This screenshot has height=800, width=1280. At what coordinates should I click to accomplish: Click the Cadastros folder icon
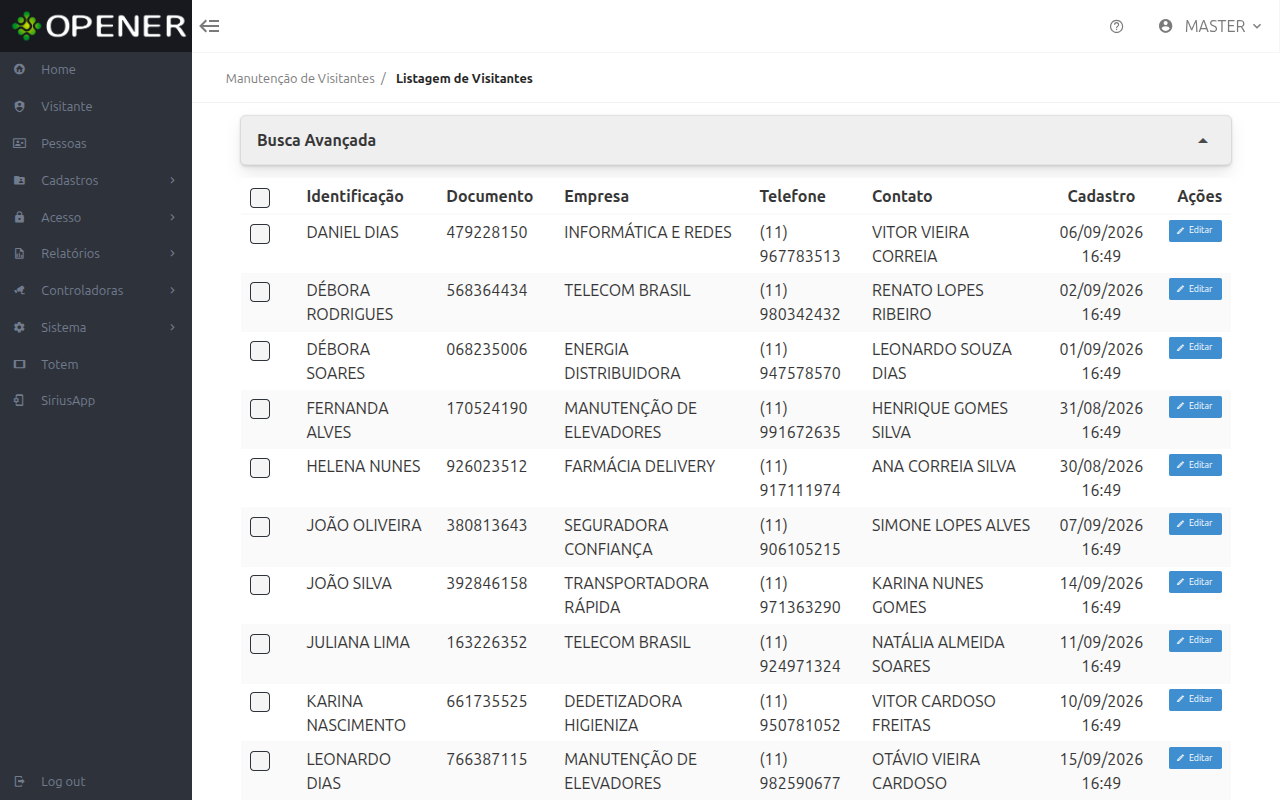click(20, 181)
